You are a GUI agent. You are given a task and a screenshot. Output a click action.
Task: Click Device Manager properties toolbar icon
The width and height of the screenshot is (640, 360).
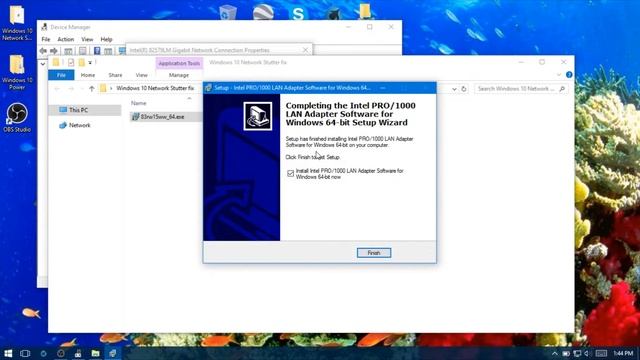click(x=82, y=51)
